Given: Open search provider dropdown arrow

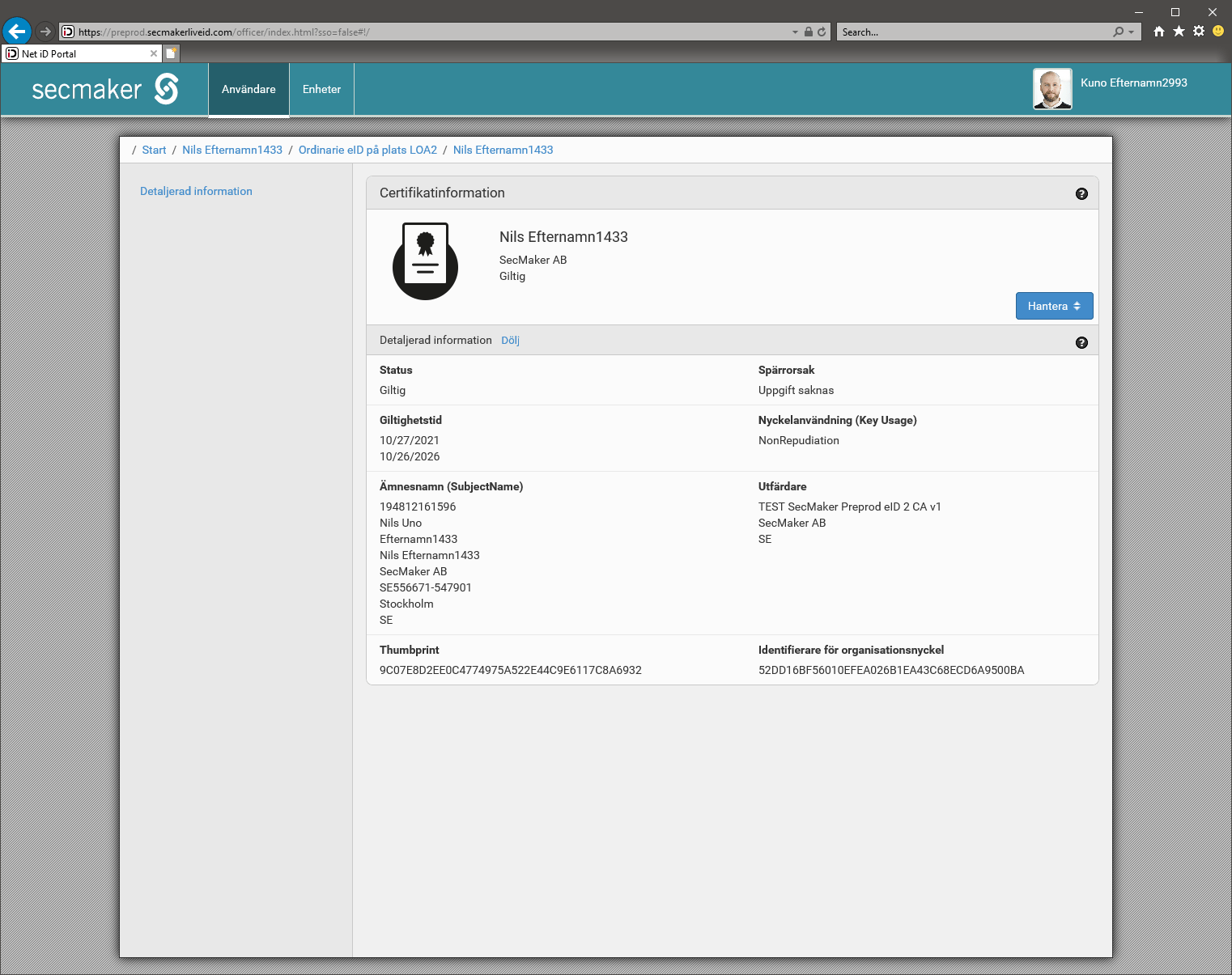Looking at the screenshot, I should (1131, 32).
